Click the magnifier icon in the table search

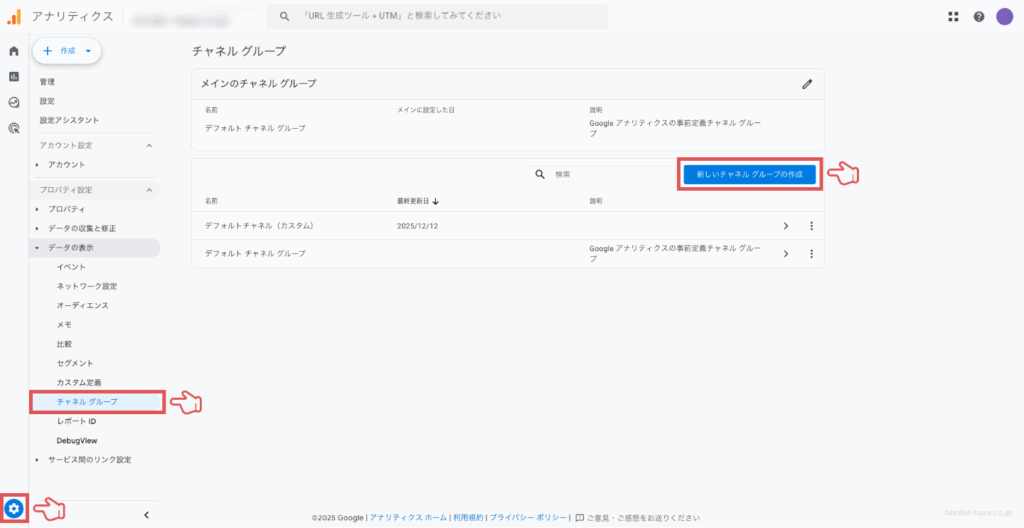coord(540,174)
